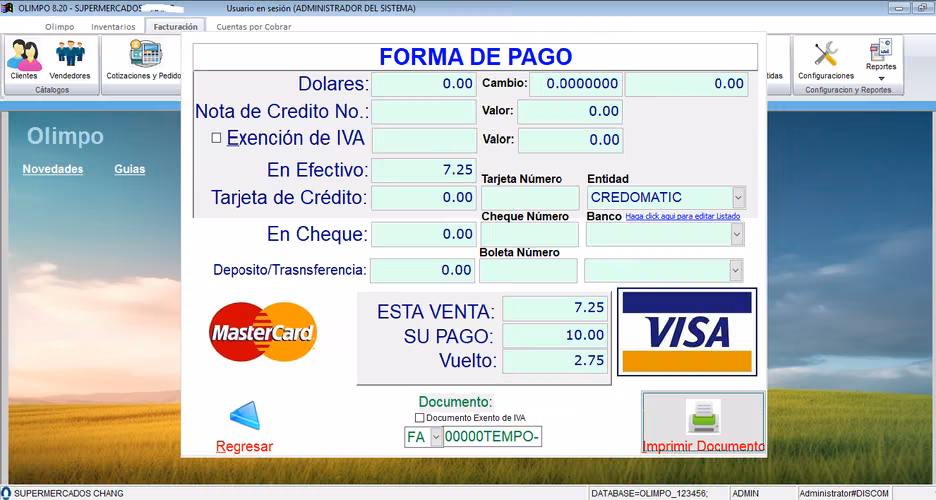
Task: Click Haga click aqui para editar Listado
Action: (x=683, y=217)
